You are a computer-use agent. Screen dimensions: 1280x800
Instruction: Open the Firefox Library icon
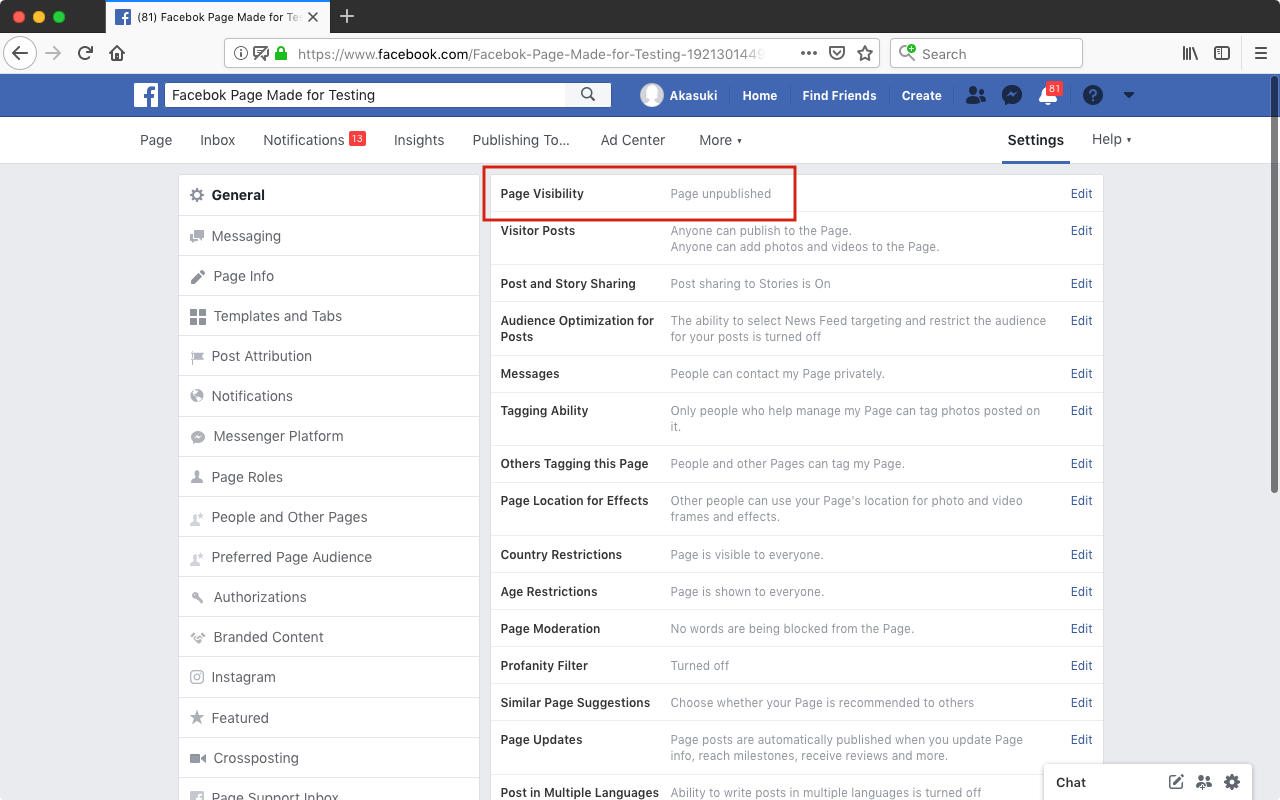[1190, 53]
